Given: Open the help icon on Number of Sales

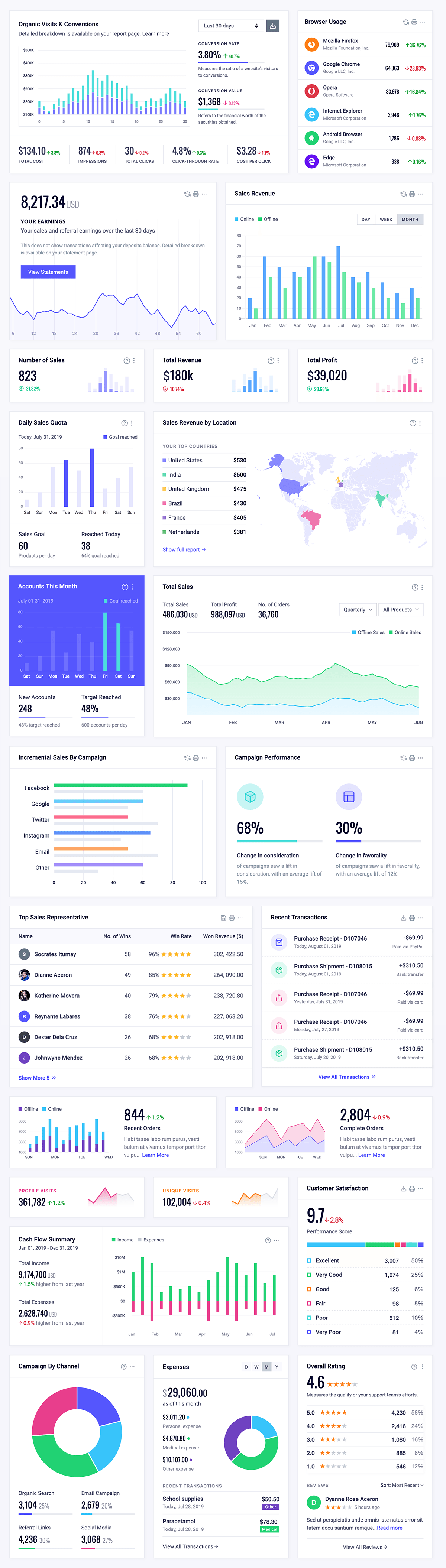Looking at the screenshot, I should (x=126, y=360).
